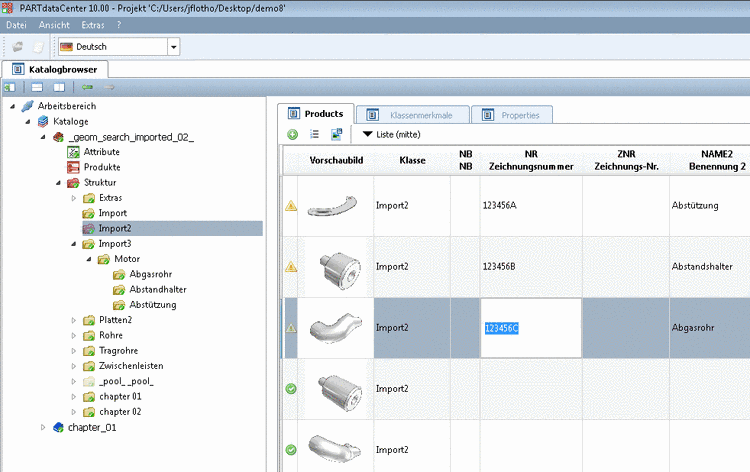
Task: Click the green back arrow icon
Action: click(x=88, y=87)
